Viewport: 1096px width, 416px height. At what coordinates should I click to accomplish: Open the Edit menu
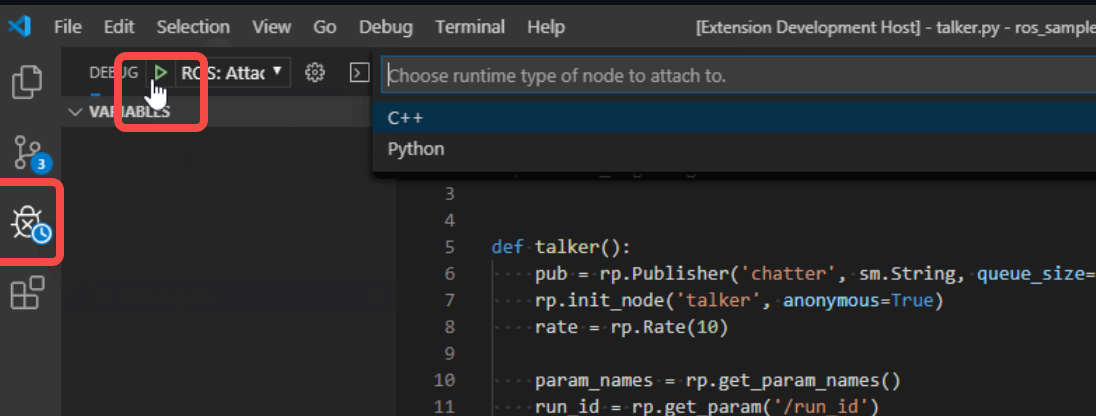119,27
